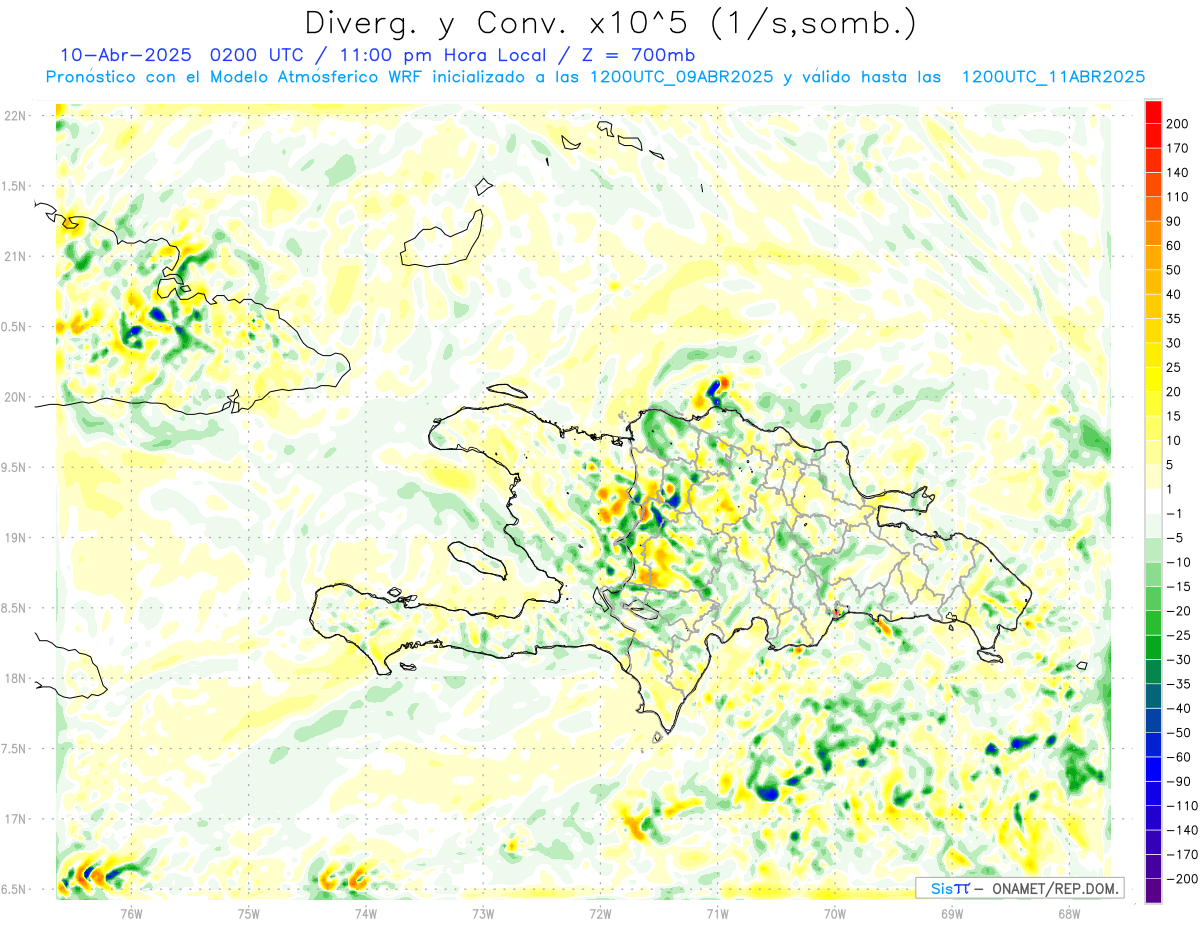Click the '69W' longitude label
Screen dimensions: 1200x927
[x=952, y=912]
